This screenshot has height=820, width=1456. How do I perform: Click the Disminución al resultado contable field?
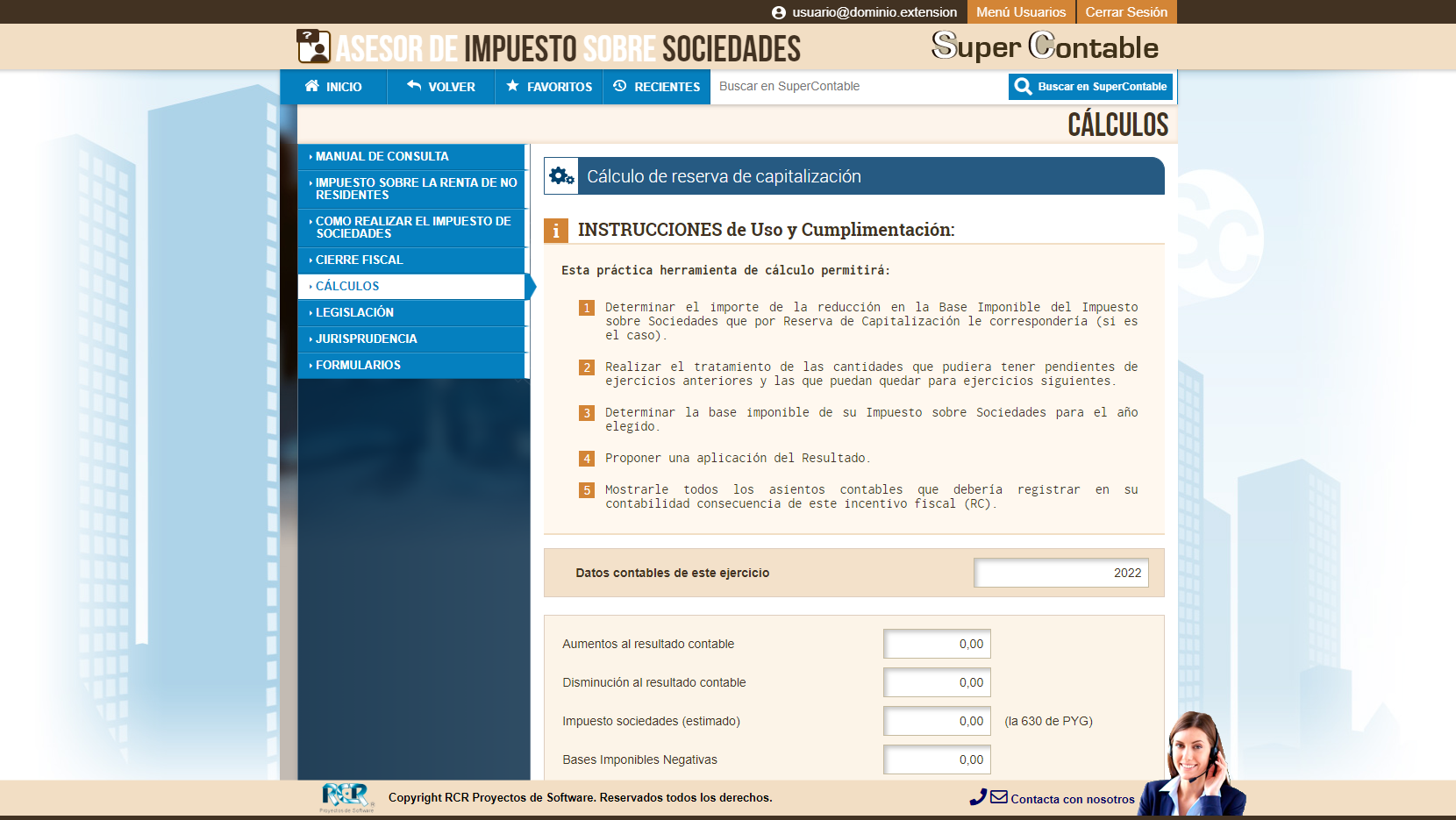(x=937, y=682)
